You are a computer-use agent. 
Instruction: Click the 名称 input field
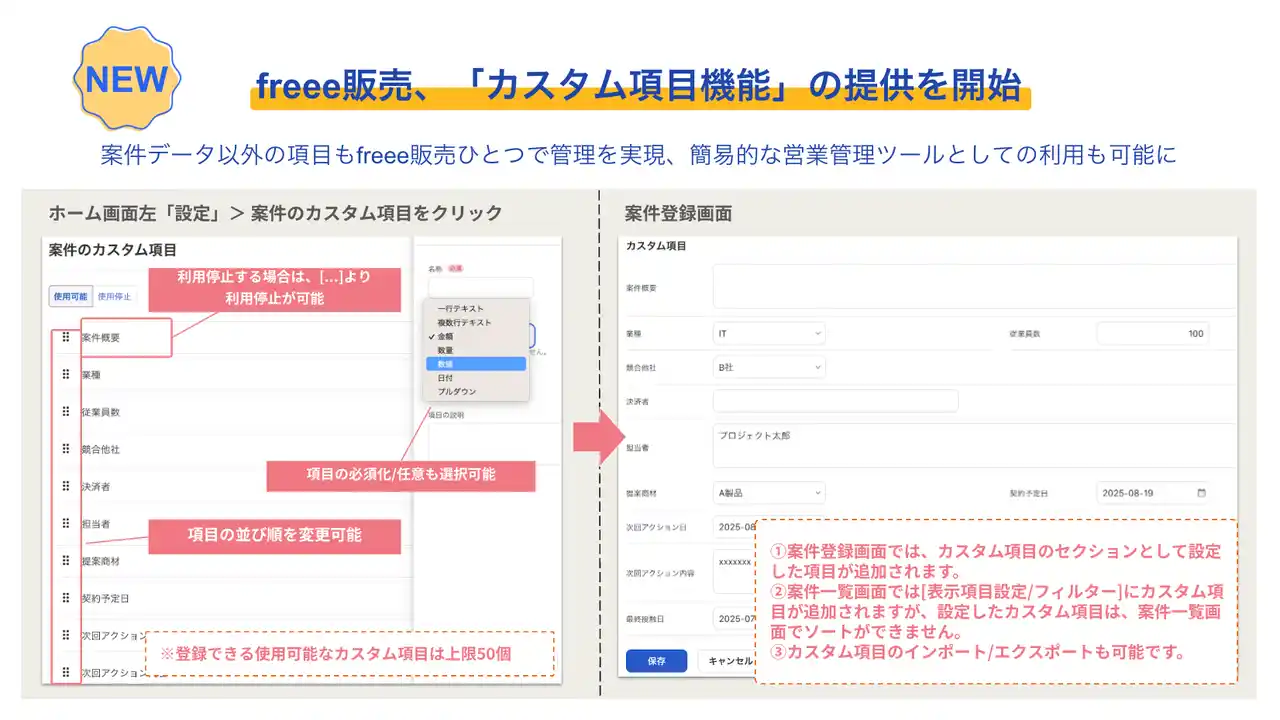tap(481, 286)
